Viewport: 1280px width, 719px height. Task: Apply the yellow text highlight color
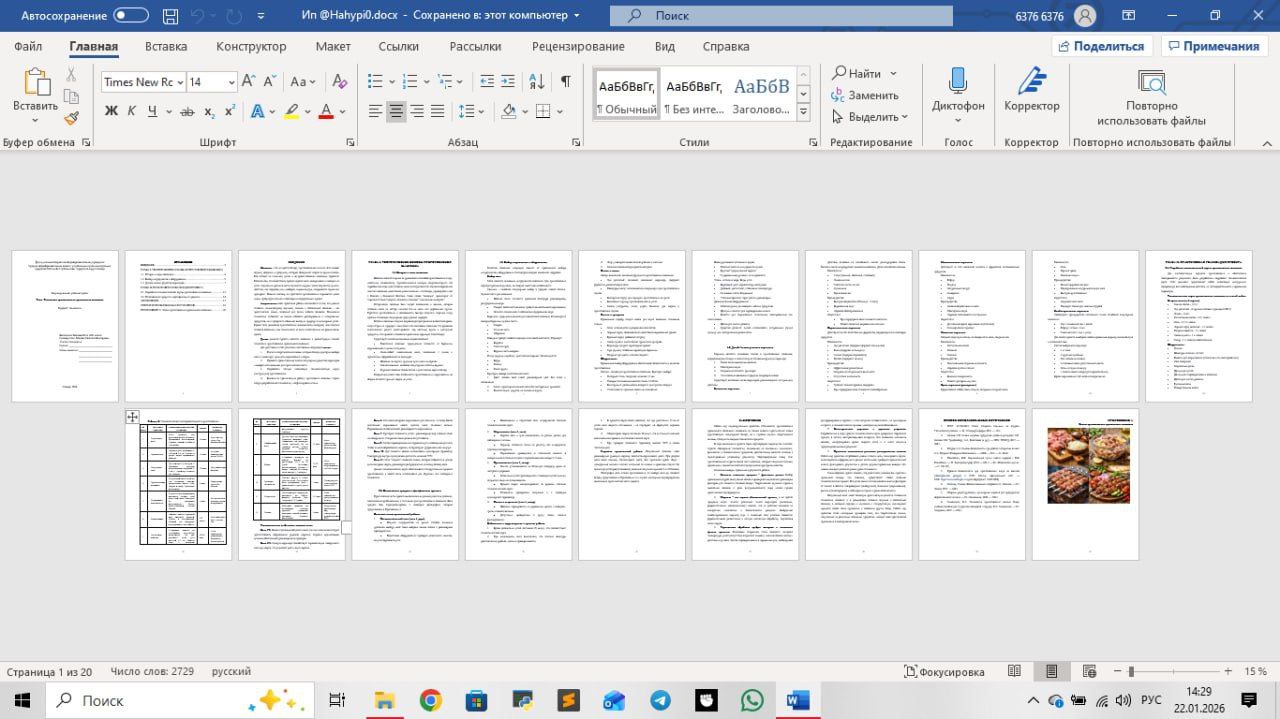(290, 111)
